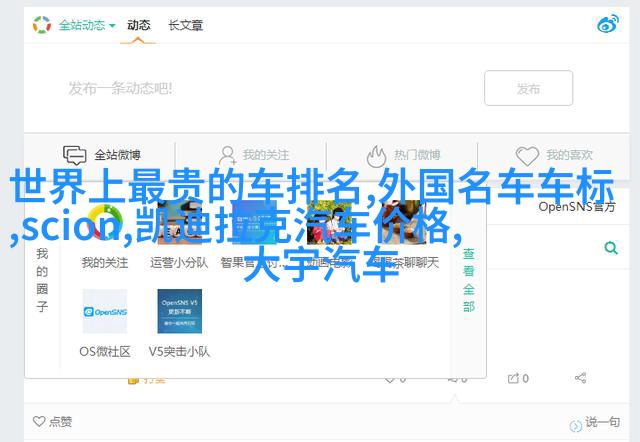Open the 全站动态 dropdown menu
This screenshot has width=640, height=442.
click(x=87, y=25)
